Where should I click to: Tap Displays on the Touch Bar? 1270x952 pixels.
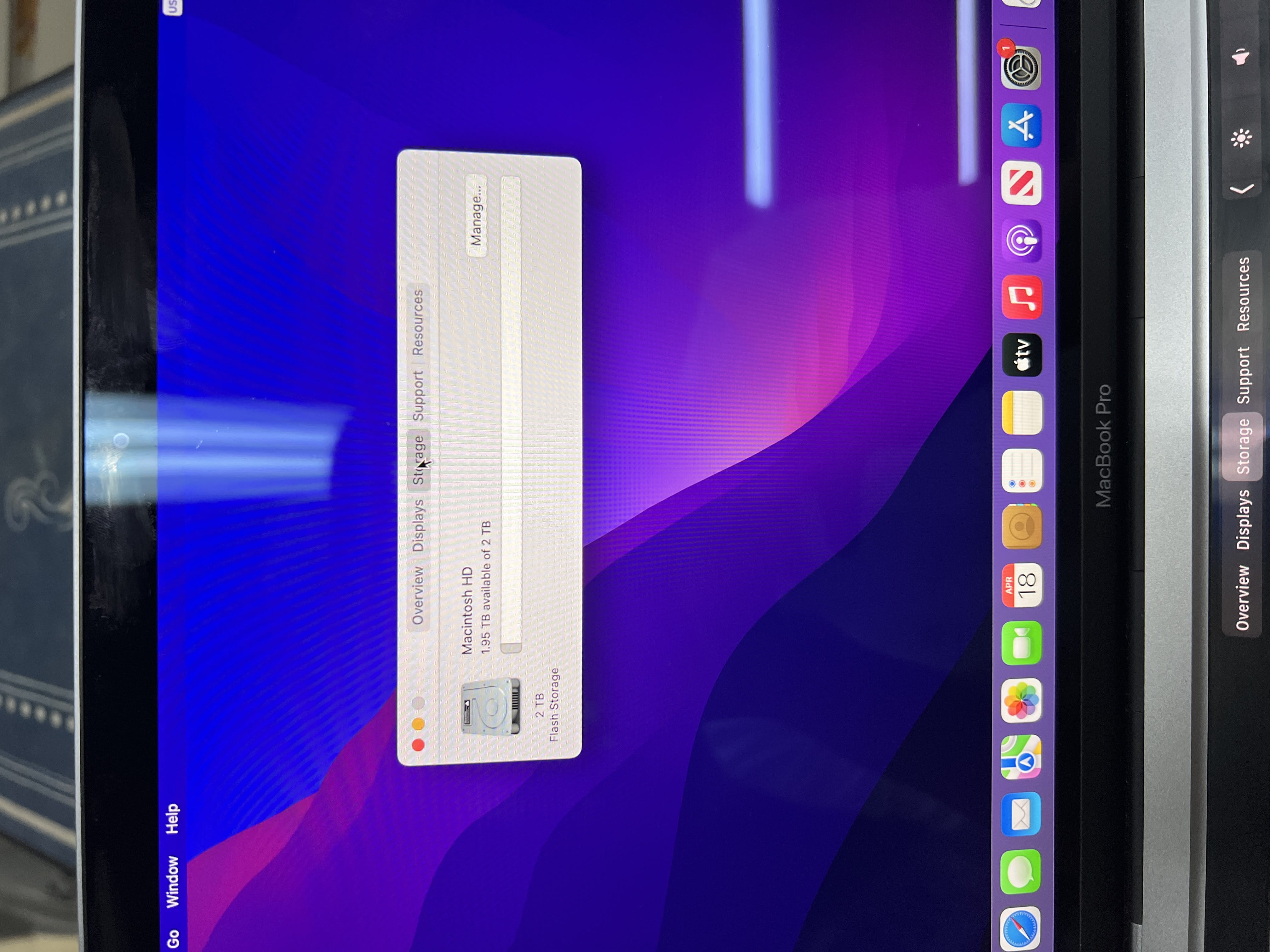coord(1243,519)
